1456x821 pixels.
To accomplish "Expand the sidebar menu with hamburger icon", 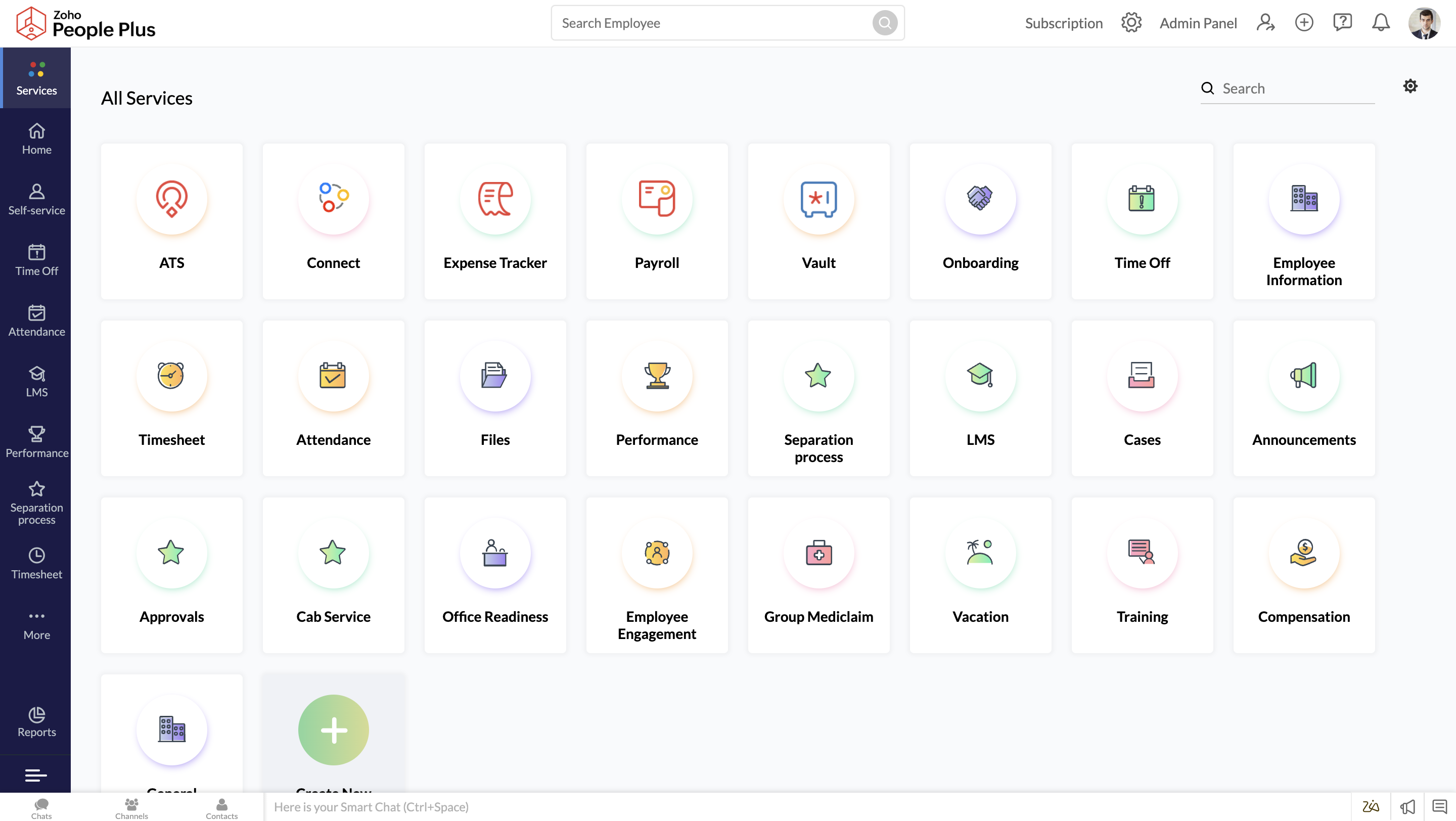I will pos(35,775).
